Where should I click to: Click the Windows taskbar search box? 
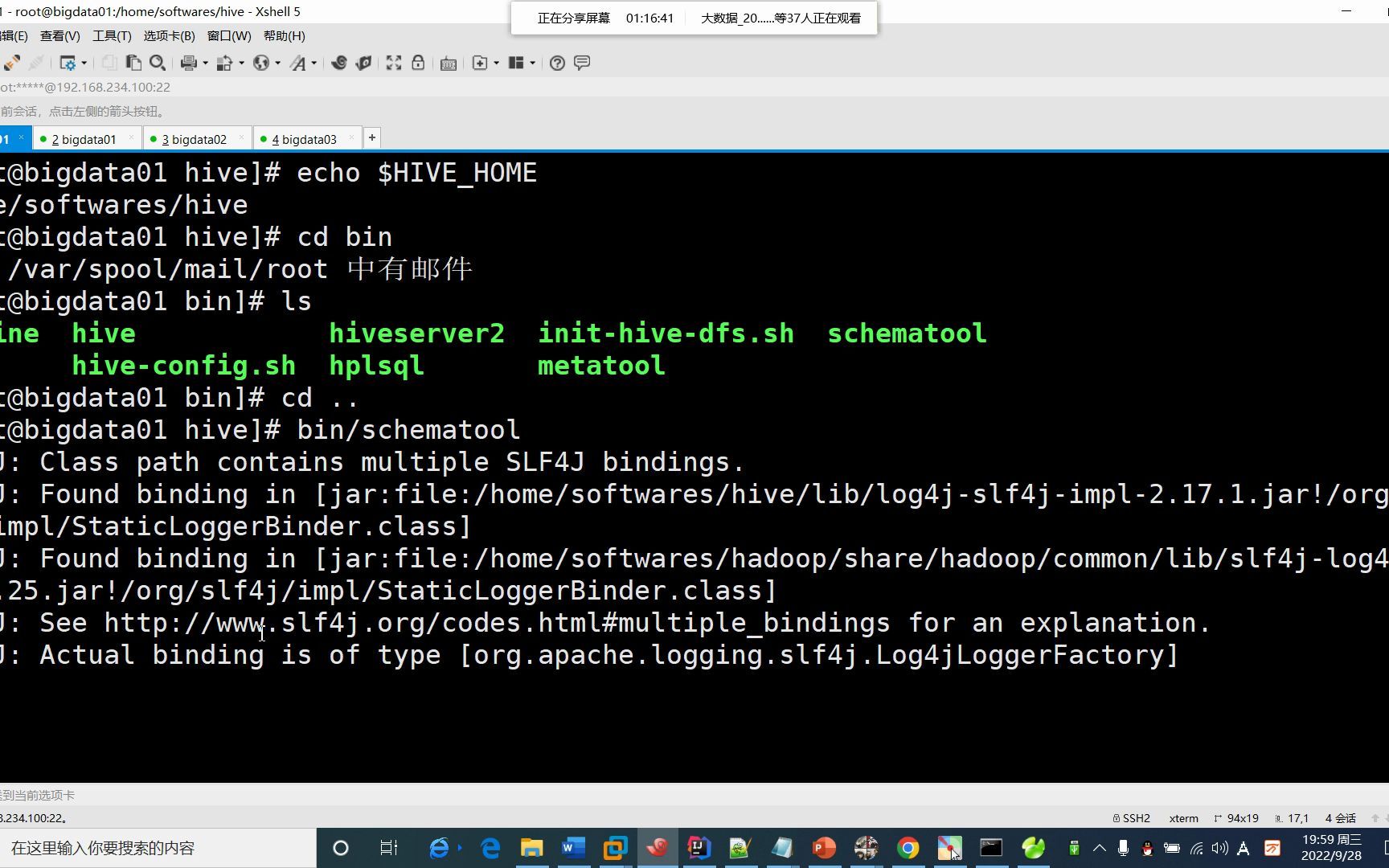point(158,848)
